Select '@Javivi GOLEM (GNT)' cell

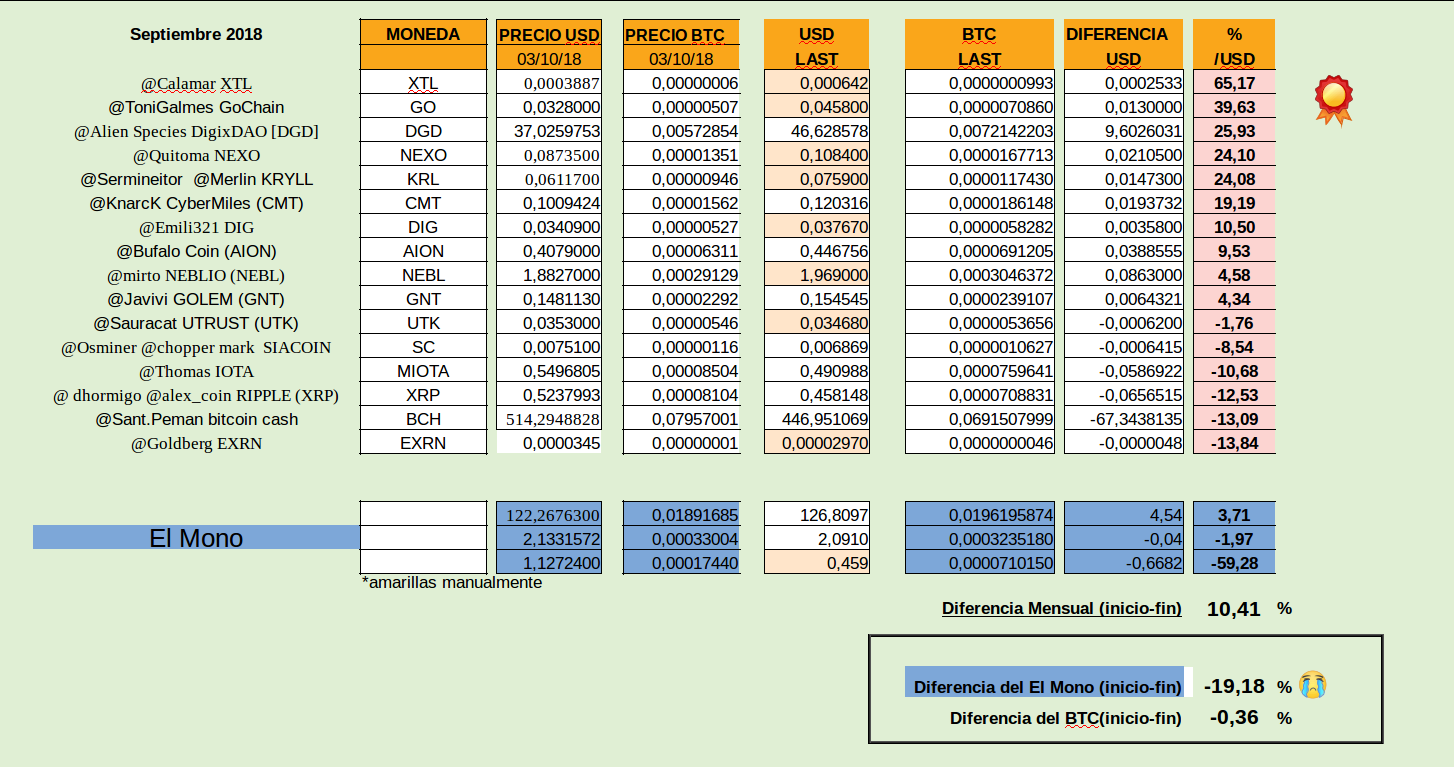tap(196, 299)
